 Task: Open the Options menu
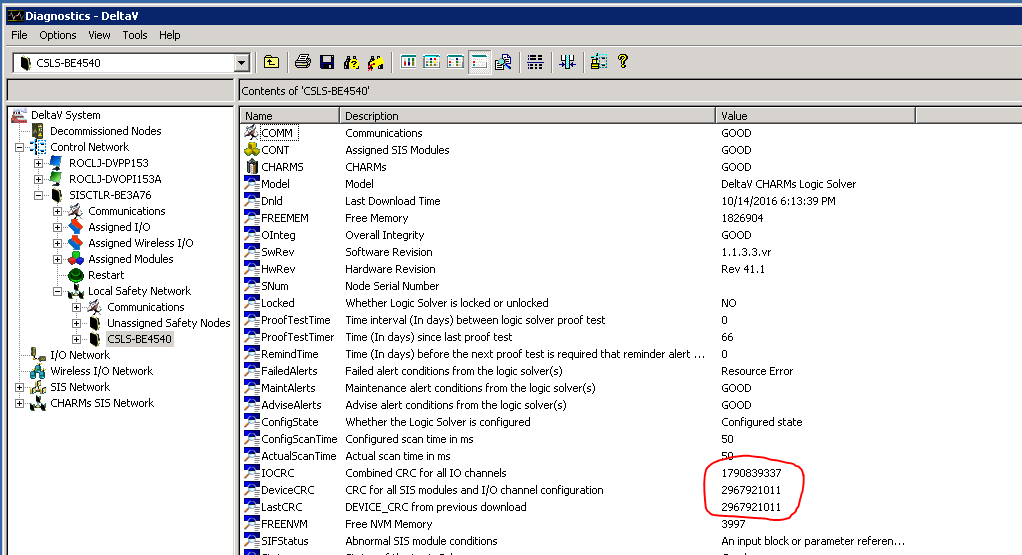[57, 35]
